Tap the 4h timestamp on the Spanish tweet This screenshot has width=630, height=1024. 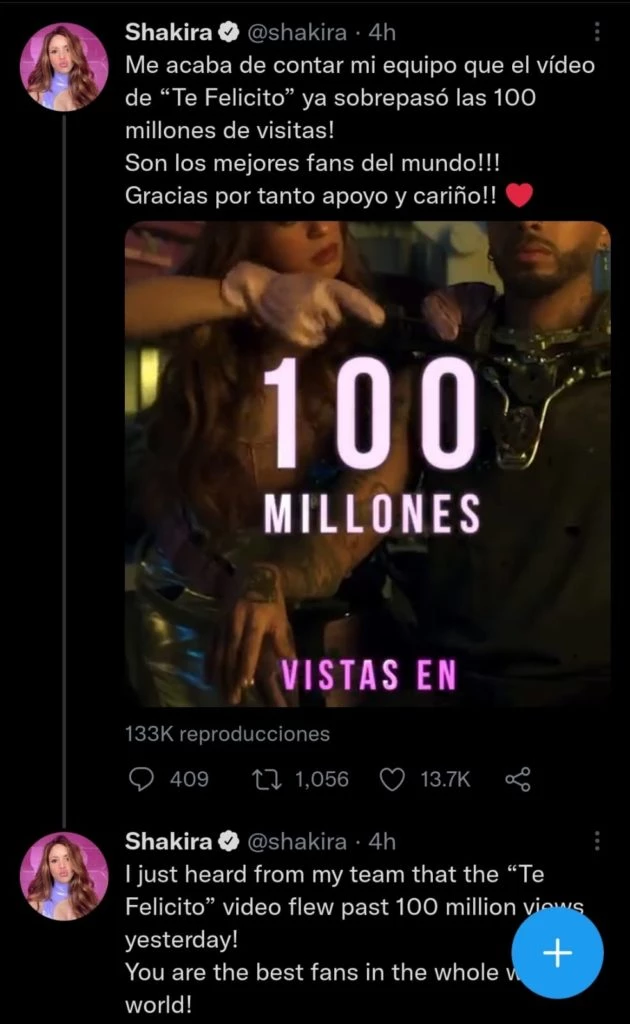(383, 32)
